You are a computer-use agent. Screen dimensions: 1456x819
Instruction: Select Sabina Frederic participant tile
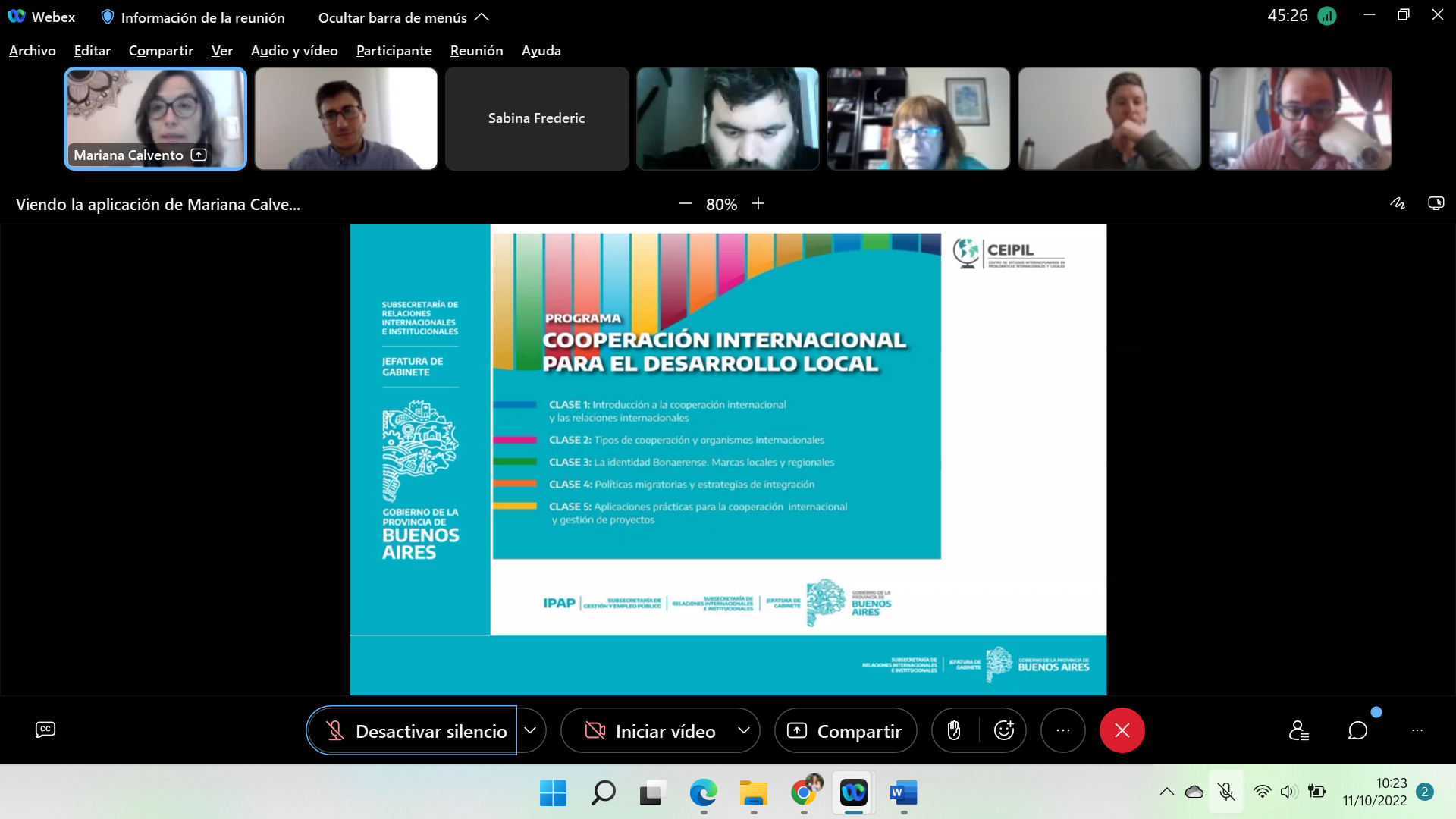tap(537, 118)
